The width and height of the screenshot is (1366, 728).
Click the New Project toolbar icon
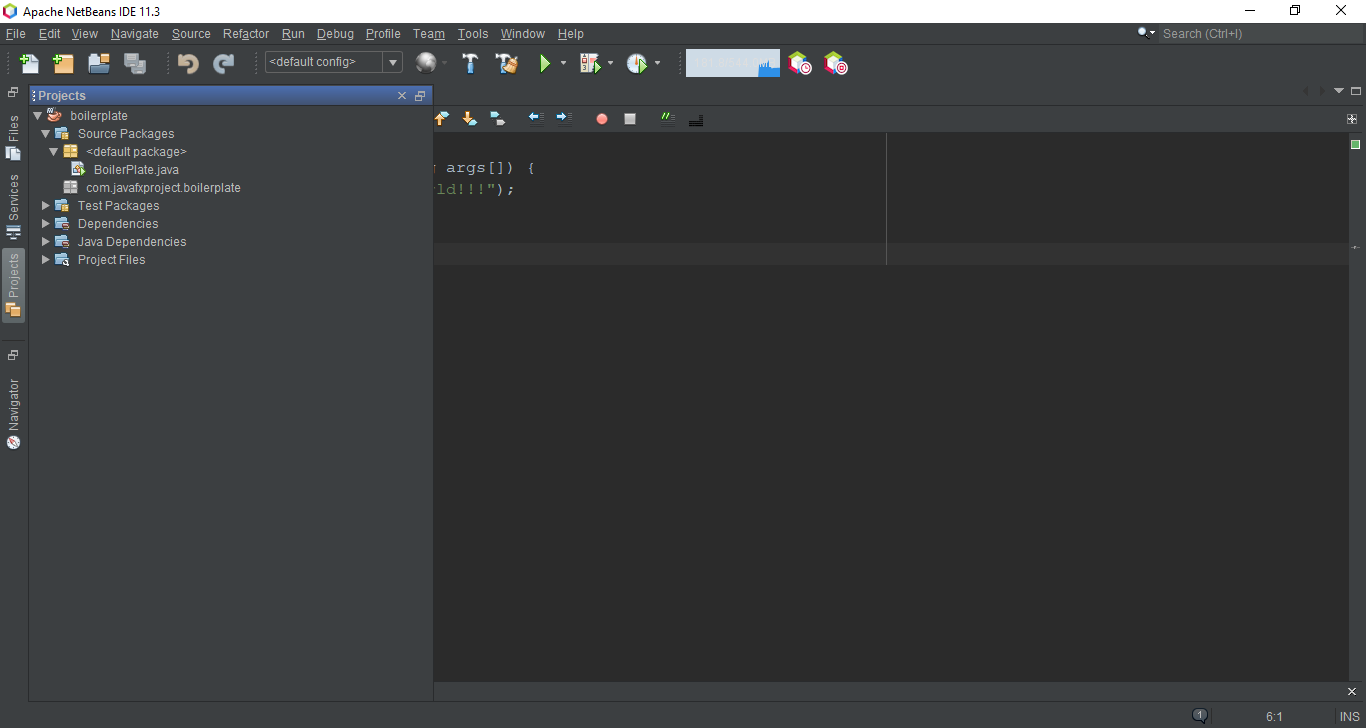coord(63,63)
